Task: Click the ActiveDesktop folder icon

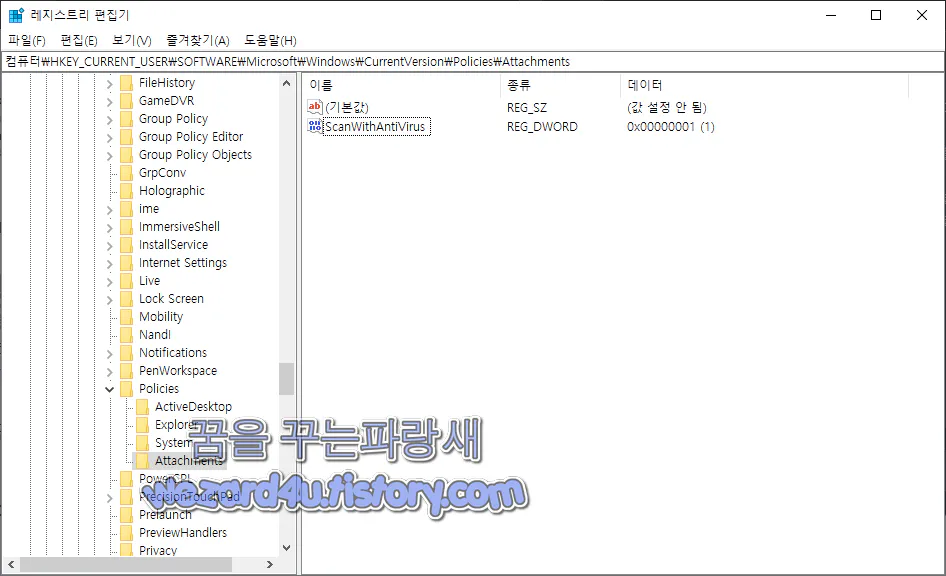Action: [142, 407]
